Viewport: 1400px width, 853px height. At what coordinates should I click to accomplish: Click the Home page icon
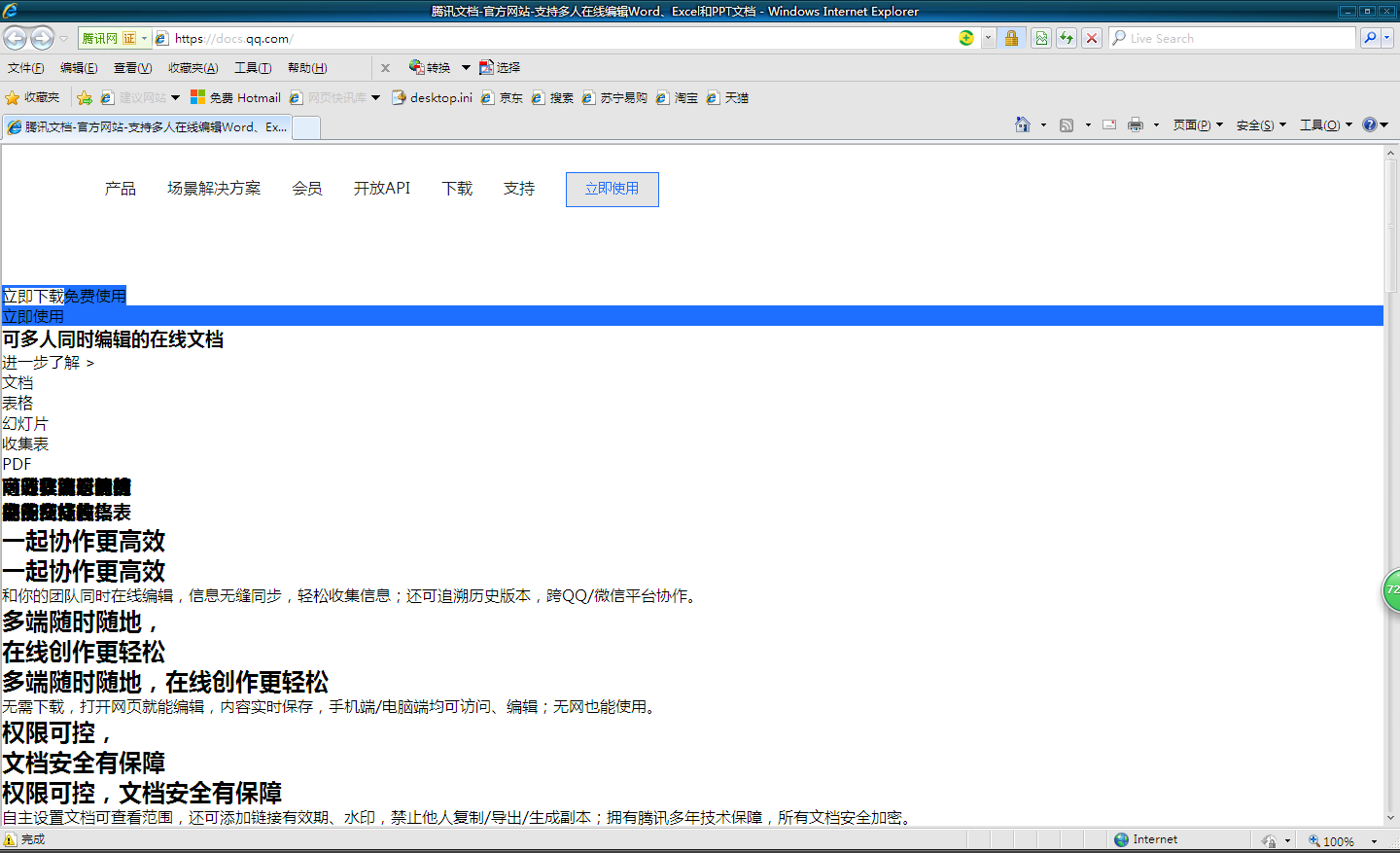click(1022, 124)
